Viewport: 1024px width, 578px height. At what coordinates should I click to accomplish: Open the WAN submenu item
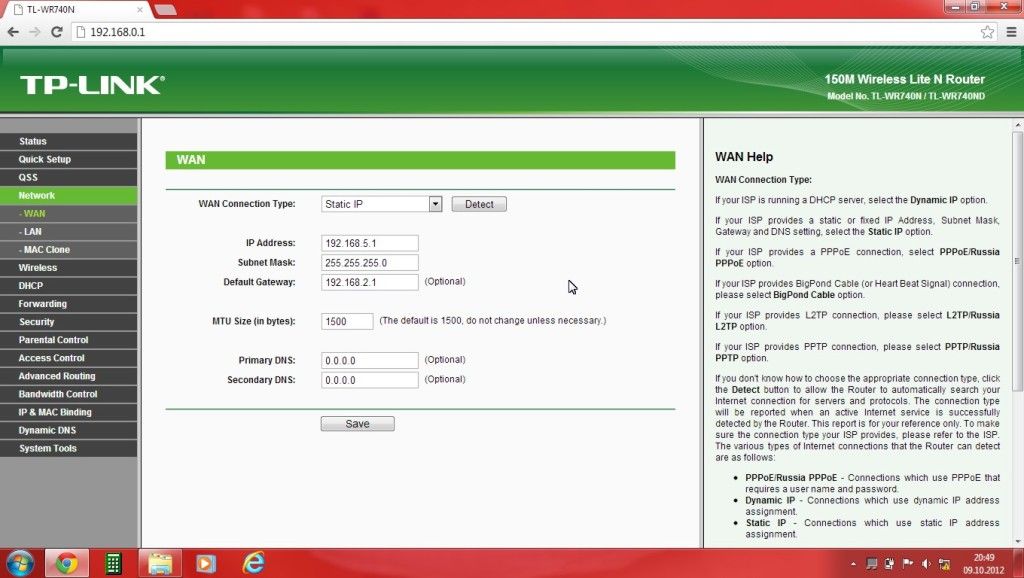[69, 214]
